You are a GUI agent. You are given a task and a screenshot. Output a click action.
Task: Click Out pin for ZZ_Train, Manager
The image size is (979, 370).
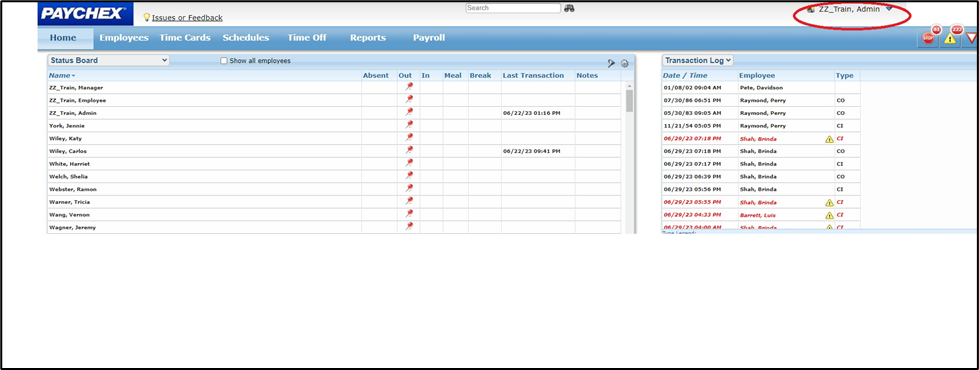pyautogui.click(x=409, y=87)
